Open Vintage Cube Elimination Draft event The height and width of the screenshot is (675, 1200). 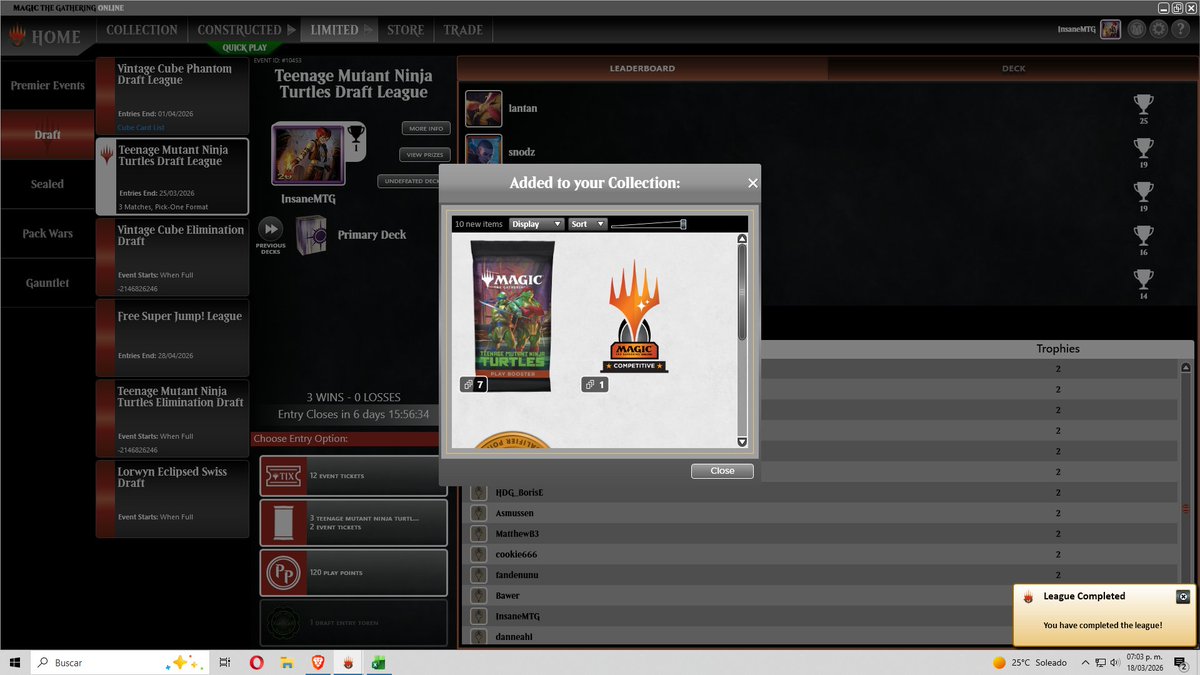click(x=172, y=257)
